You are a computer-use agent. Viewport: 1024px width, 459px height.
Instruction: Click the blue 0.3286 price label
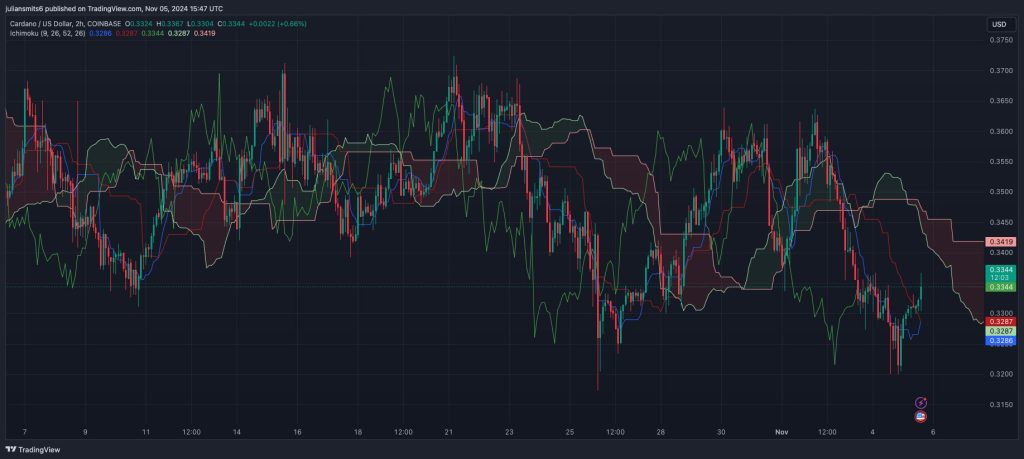pyautogui.click(x=999, y=341)
